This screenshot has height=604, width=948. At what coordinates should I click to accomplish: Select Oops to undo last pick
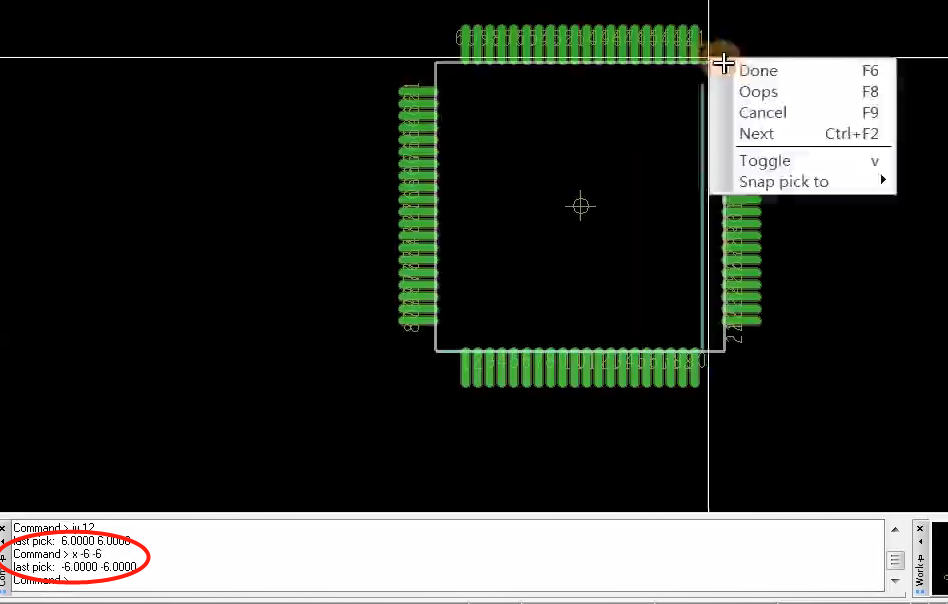tap(758, 92)
